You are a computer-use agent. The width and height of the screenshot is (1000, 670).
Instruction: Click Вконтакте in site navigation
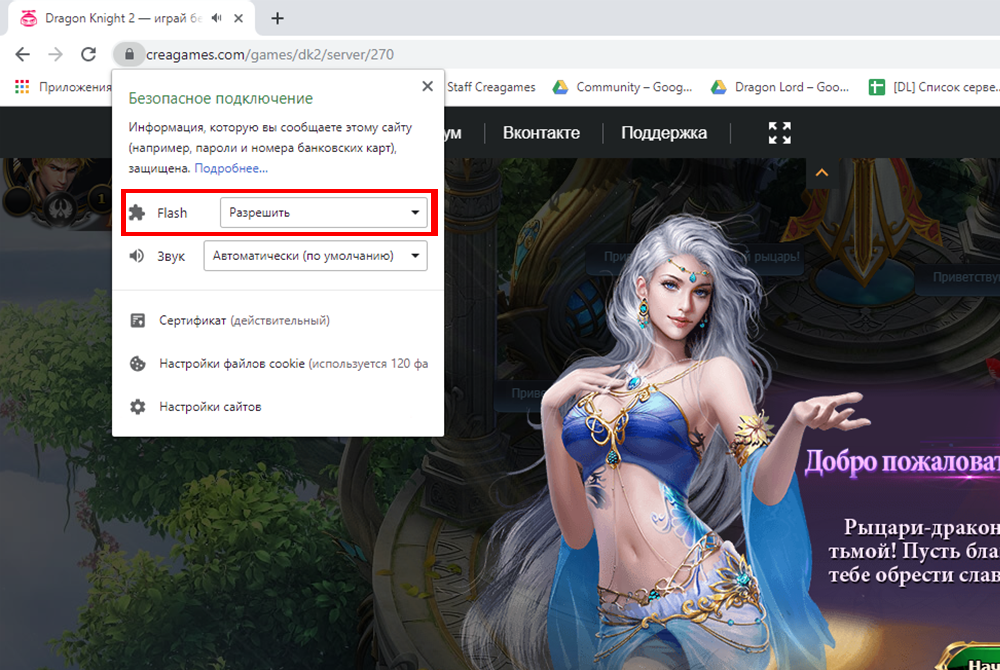click(541, 133)
